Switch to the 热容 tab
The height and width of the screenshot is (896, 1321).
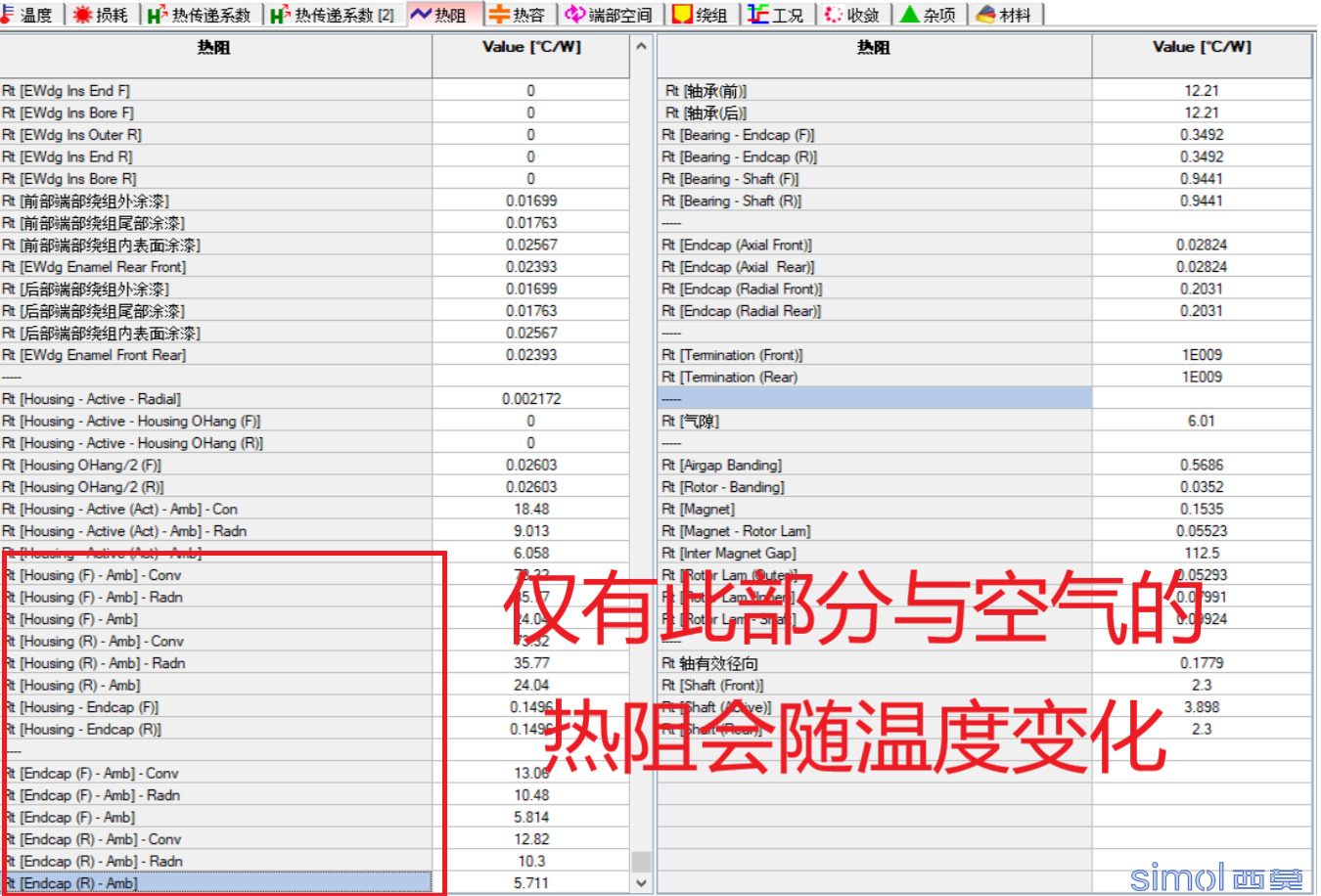[x=520, y=15]
